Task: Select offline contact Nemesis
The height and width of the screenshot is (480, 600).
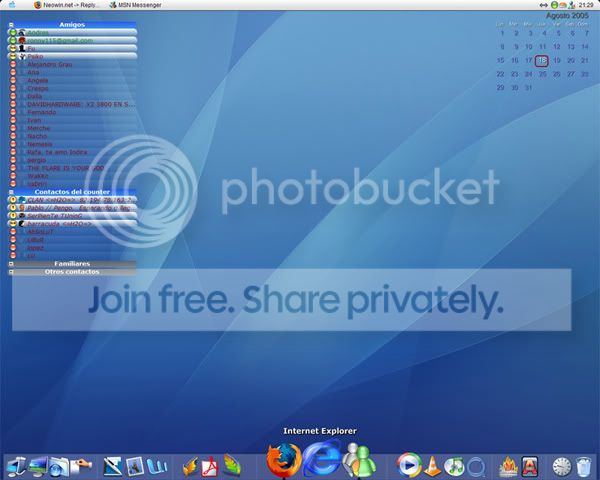Action: coord(72,144)
